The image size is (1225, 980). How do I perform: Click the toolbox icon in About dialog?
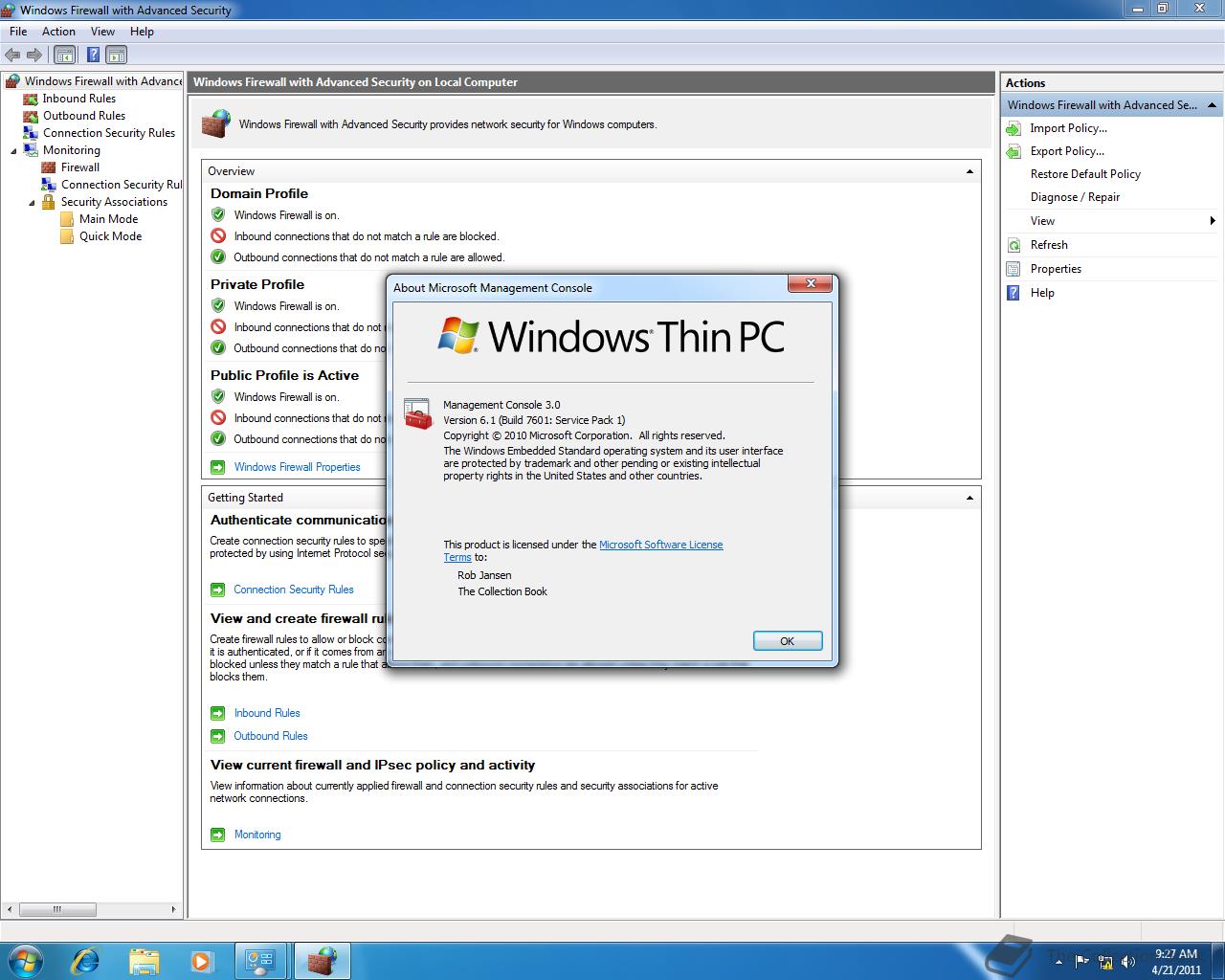point(418,414)
